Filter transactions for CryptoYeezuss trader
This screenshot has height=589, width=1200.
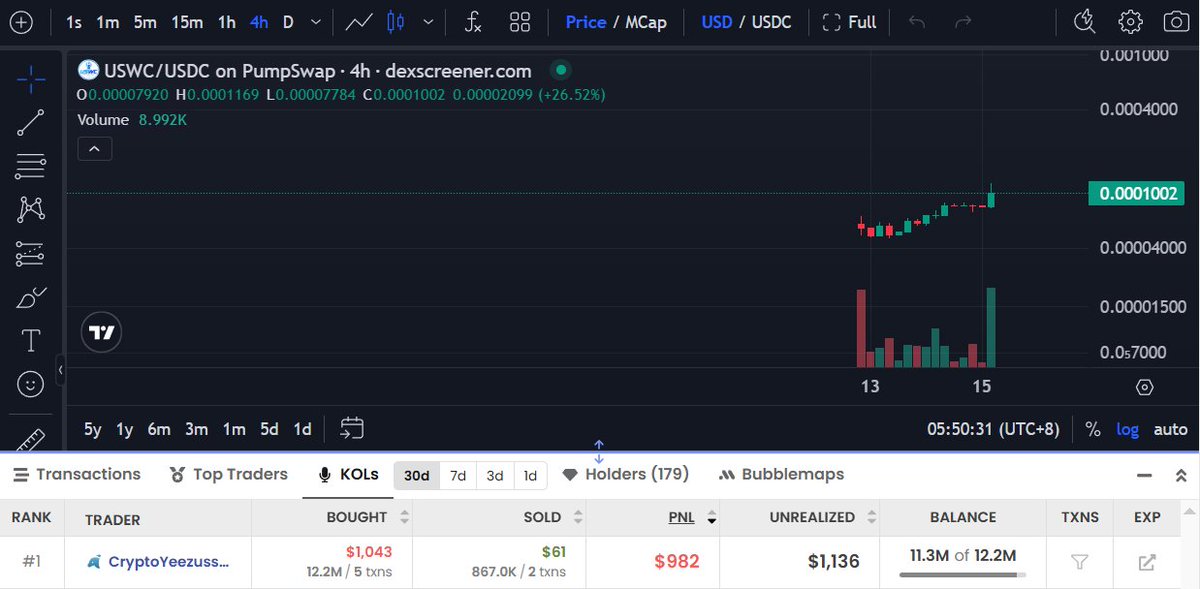coord(1079,562)
